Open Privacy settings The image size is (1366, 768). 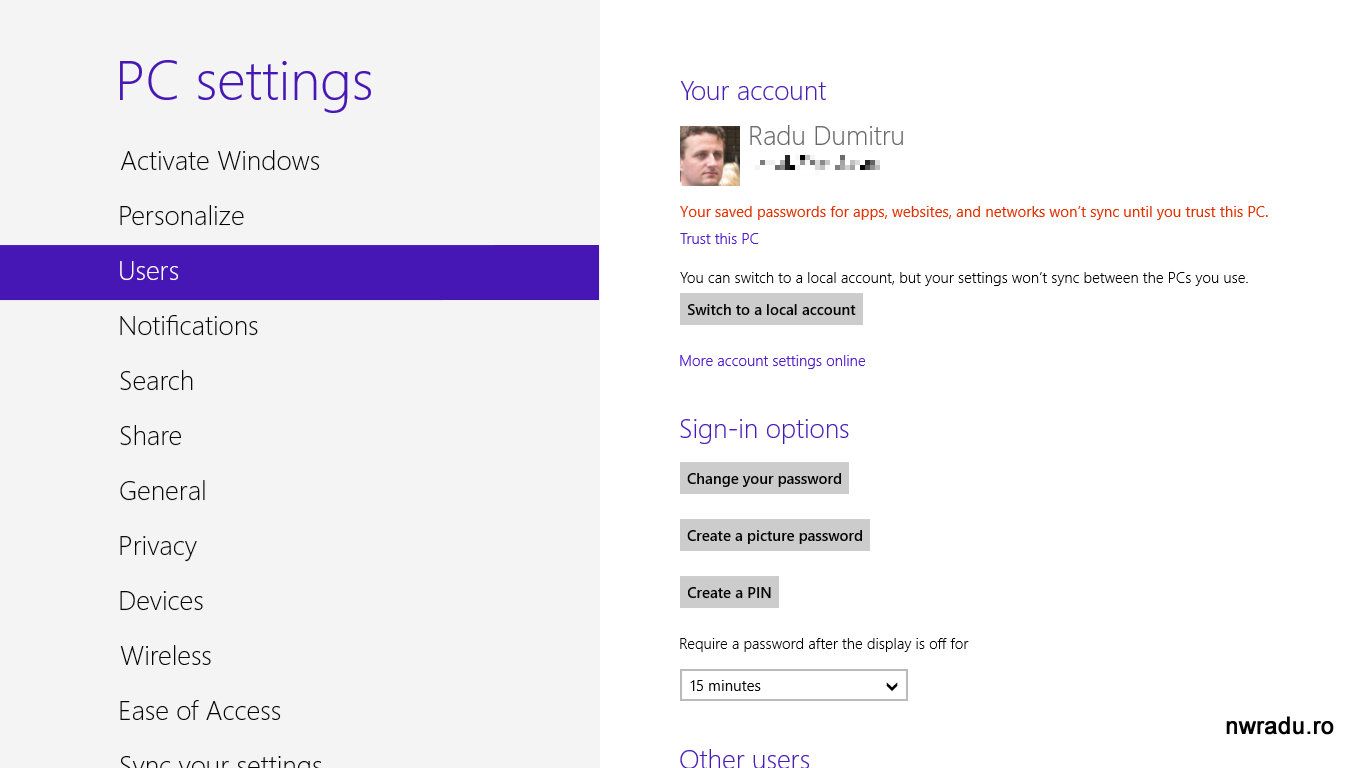(157, 546)
